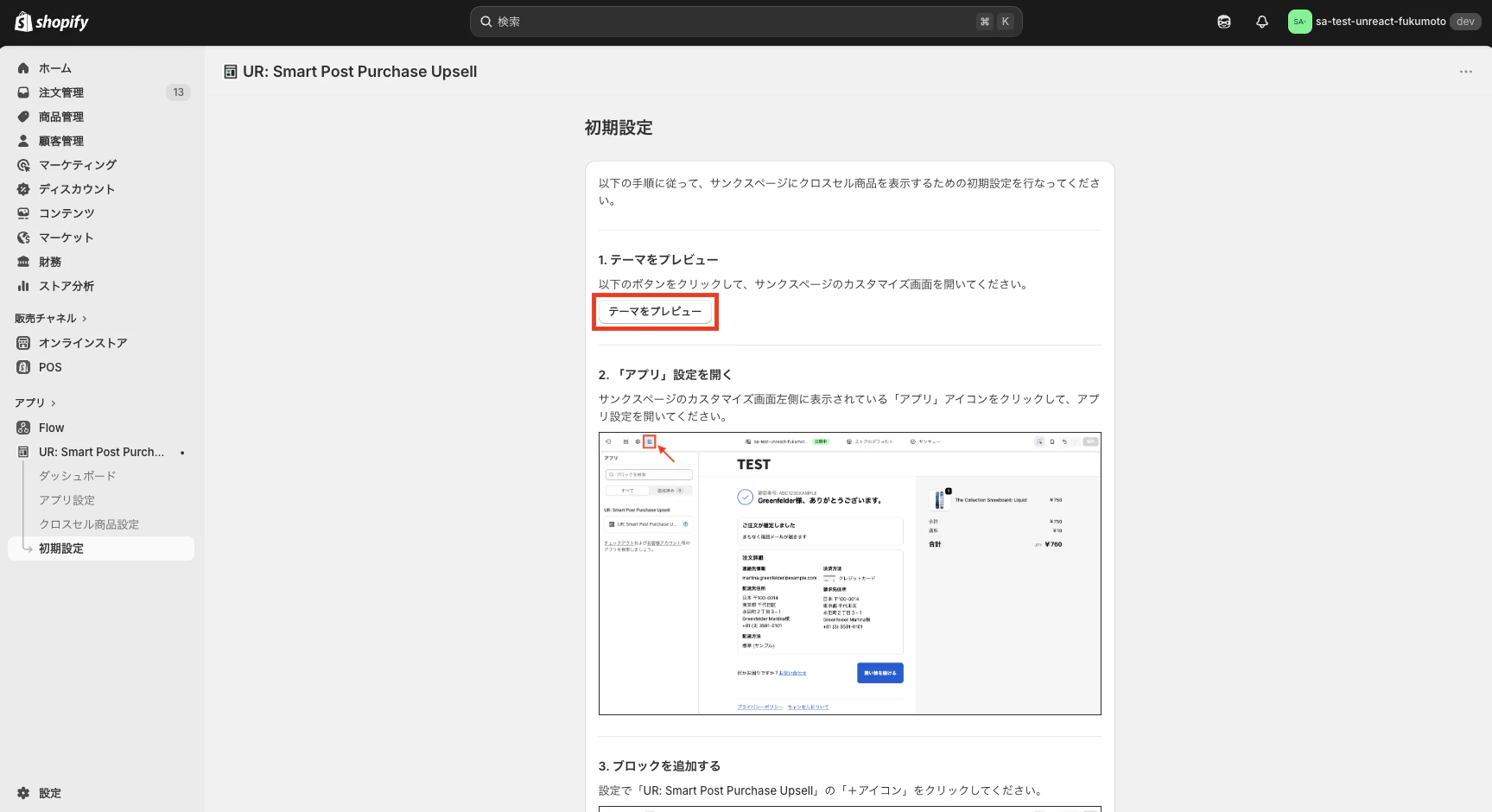Click the step 2 instruction screenshot image
This screenshot has height=812, width=1492.
pyautogui.click(x=849, y=574)
